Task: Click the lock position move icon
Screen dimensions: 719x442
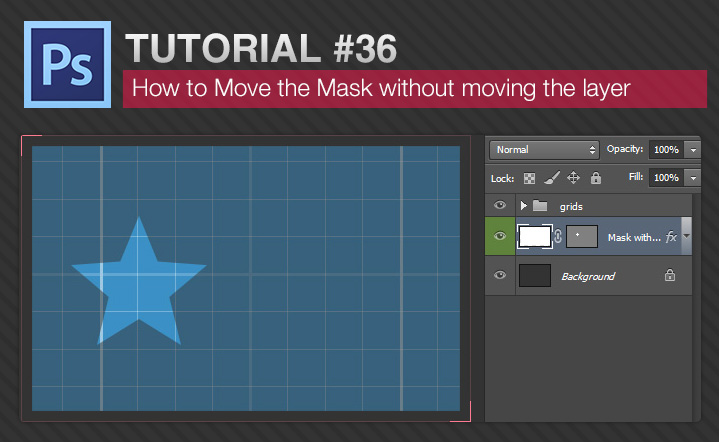Action: 574,178
